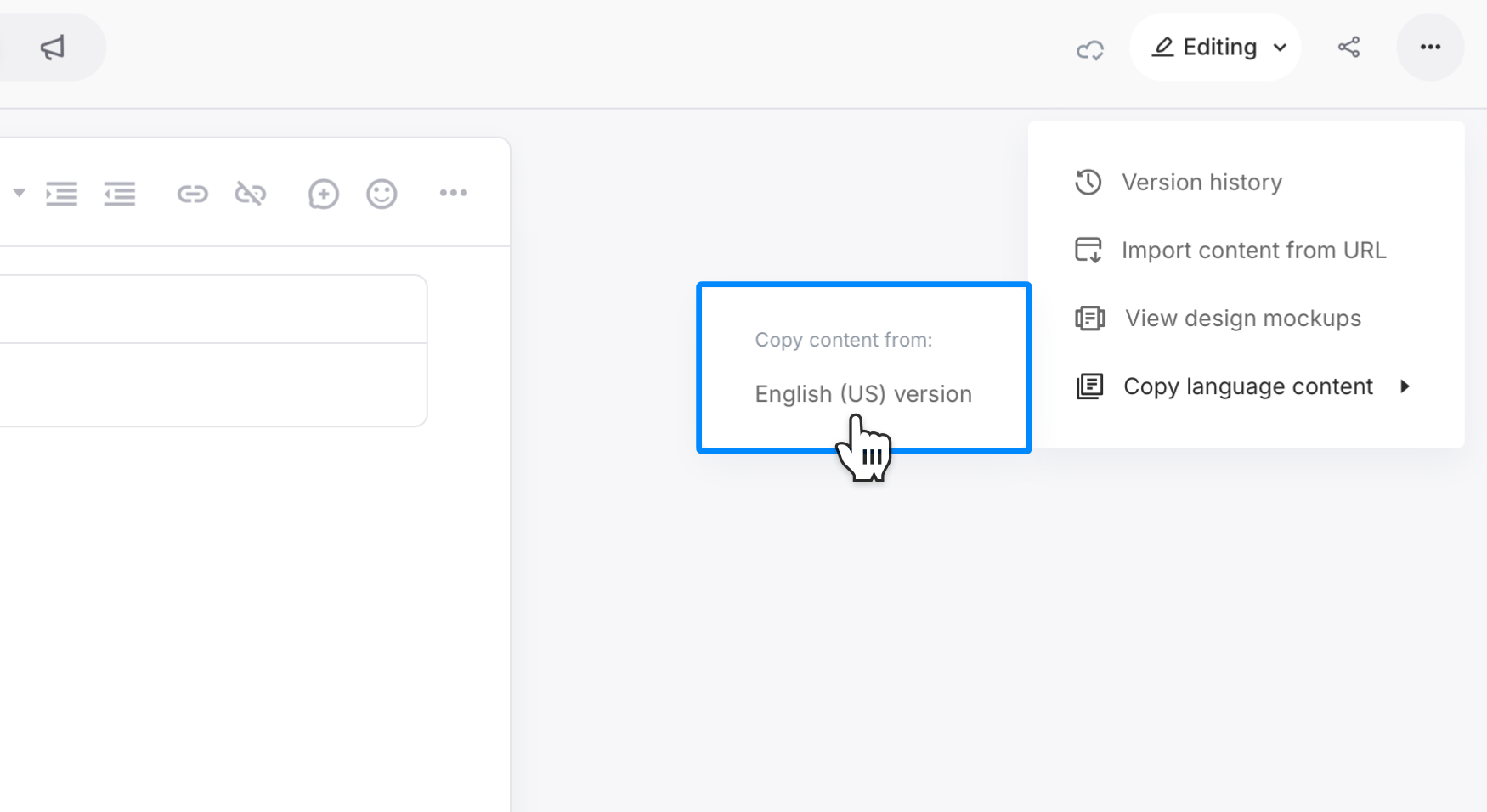Open the emoji picker
This screenshot has width=1487, height=812.
382,193
